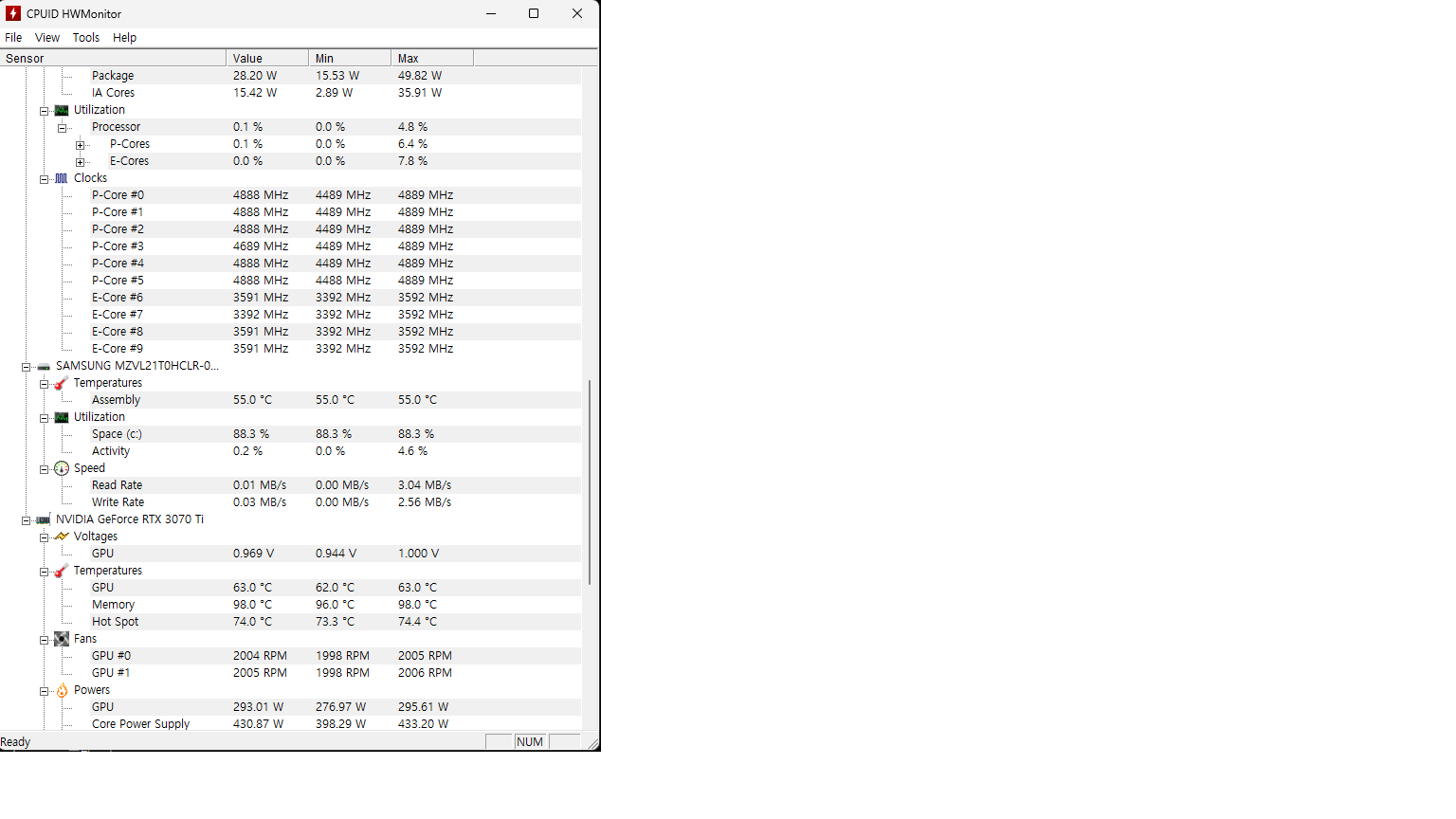This screenshot has height=819, width=1456.
Task: Click the 293.01 W GPU power value
Action: (x=258, y=707)
